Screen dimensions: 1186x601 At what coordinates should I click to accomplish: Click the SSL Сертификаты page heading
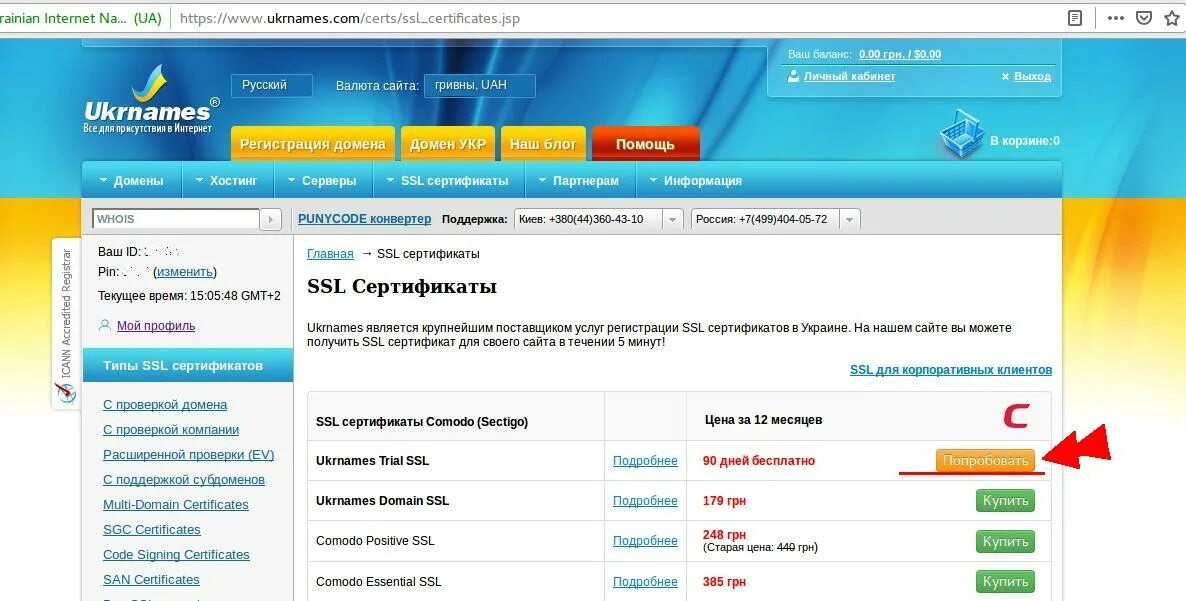(x=402, y=287)
